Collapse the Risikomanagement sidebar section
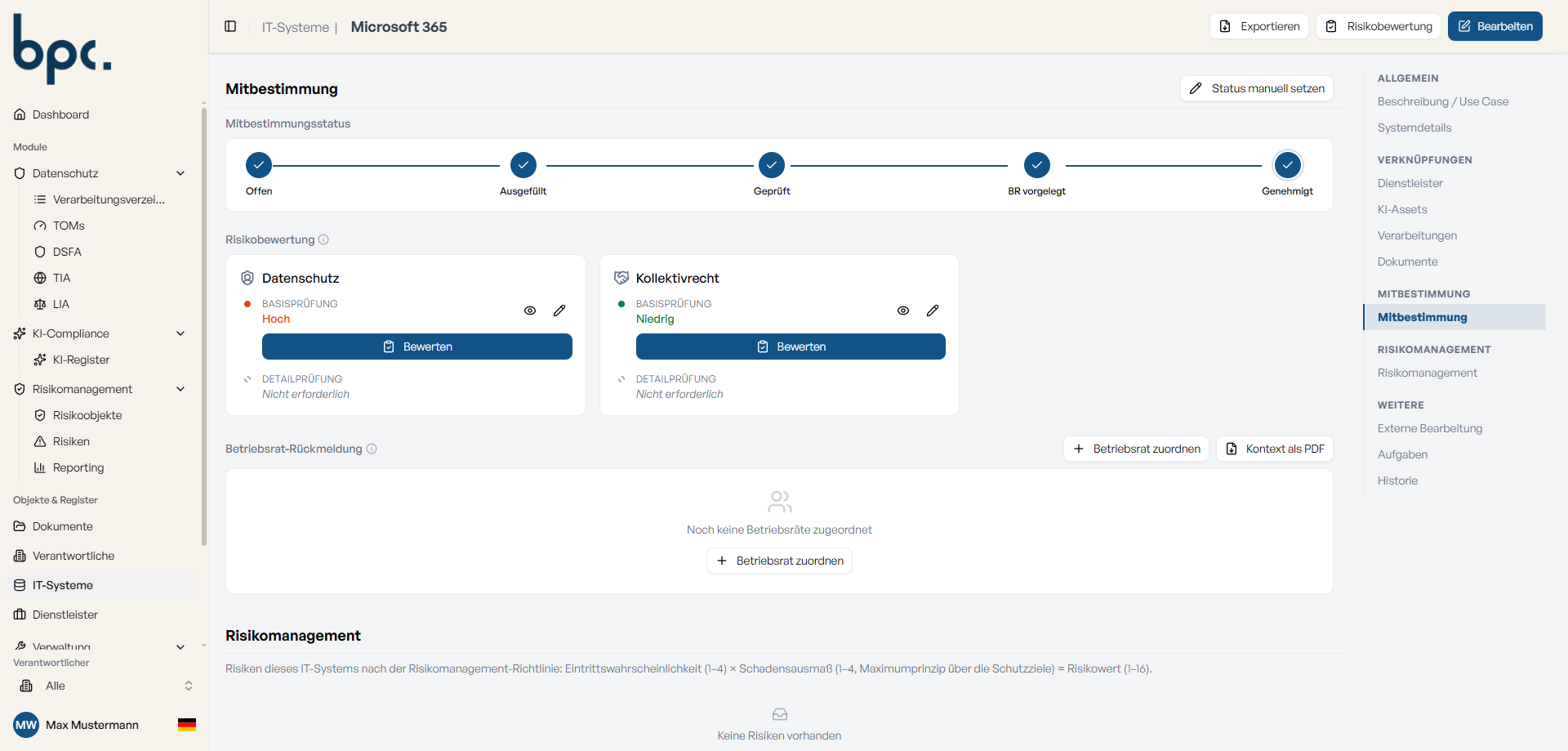The height and width of the screenshot is (751, 1568). click(x=180, y=389)
